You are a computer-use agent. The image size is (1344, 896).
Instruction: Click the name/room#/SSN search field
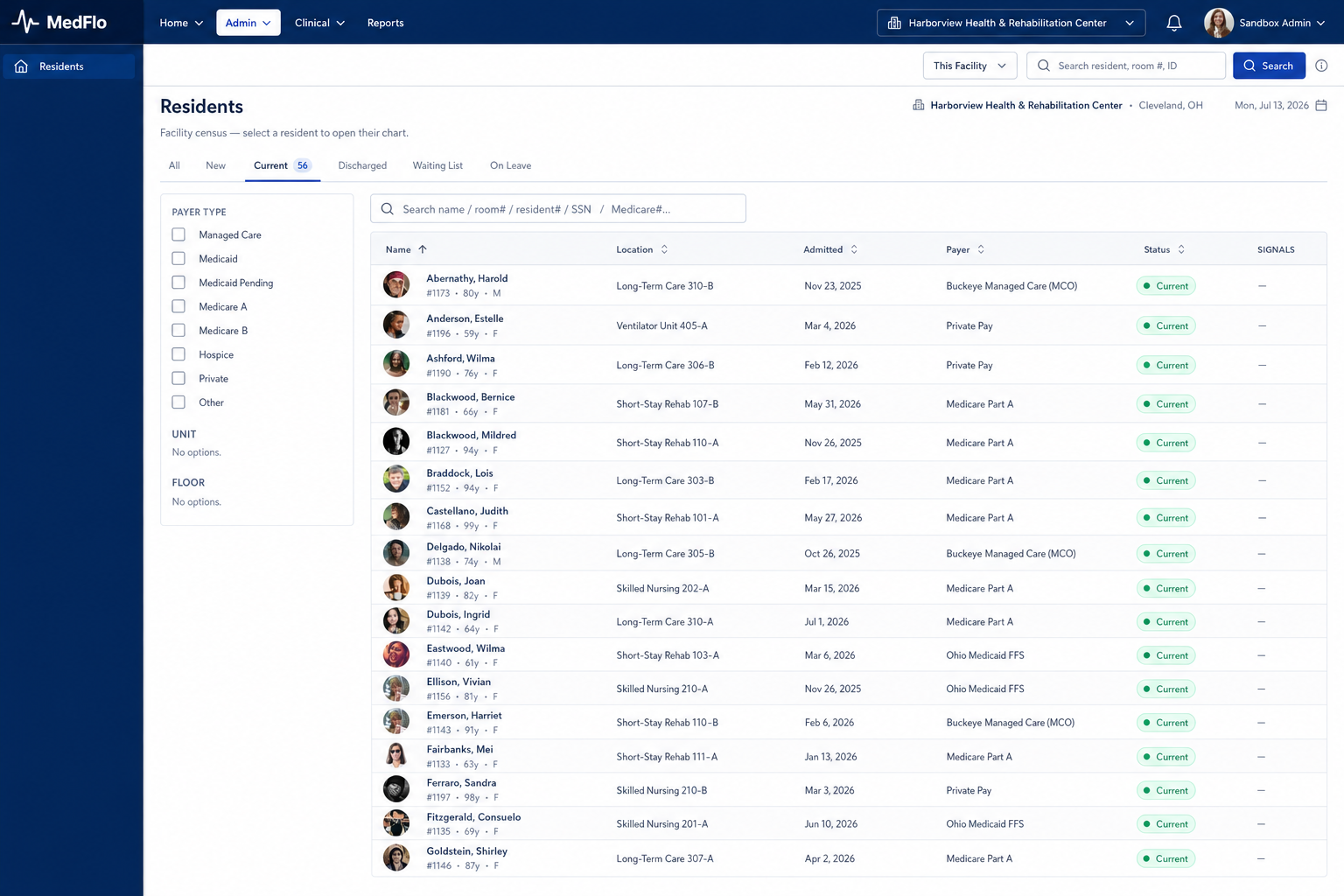pos(558,209)
